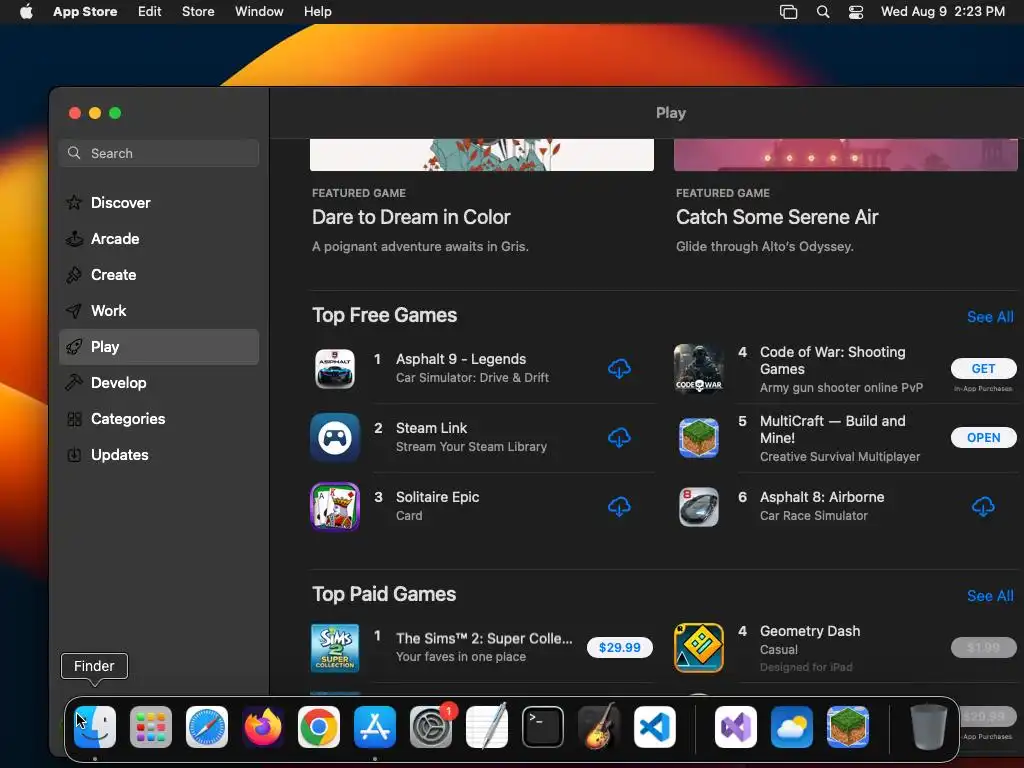Go to Develop in the sidebar
This screenshot has height=768, width=1024.
point(159,383)
